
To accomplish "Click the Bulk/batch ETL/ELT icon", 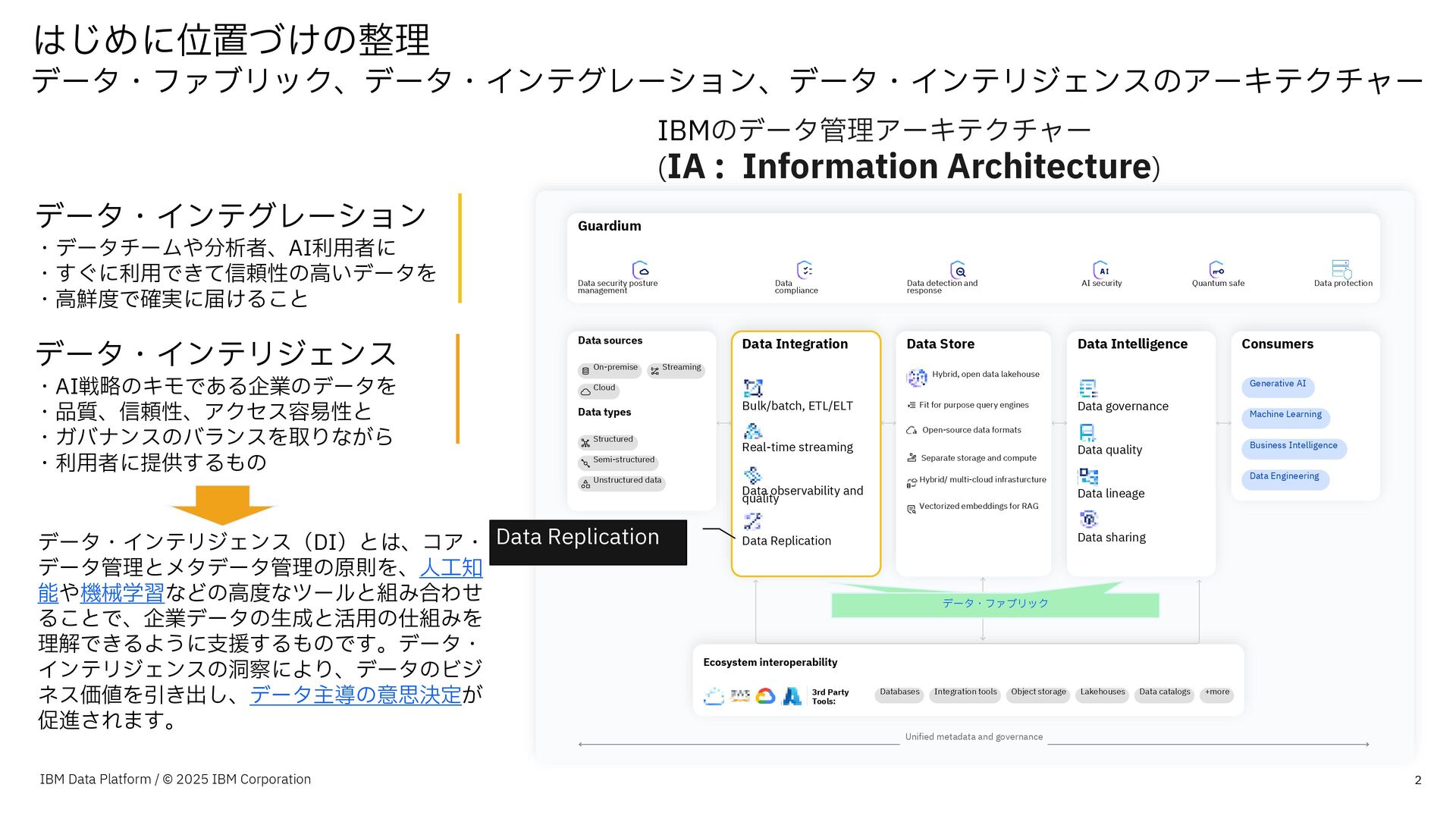I will point(752,388).
